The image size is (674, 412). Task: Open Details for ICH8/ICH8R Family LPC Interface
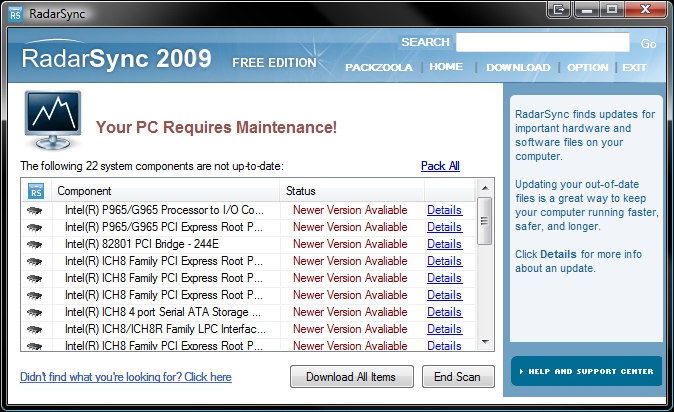(x=444, y=329)
